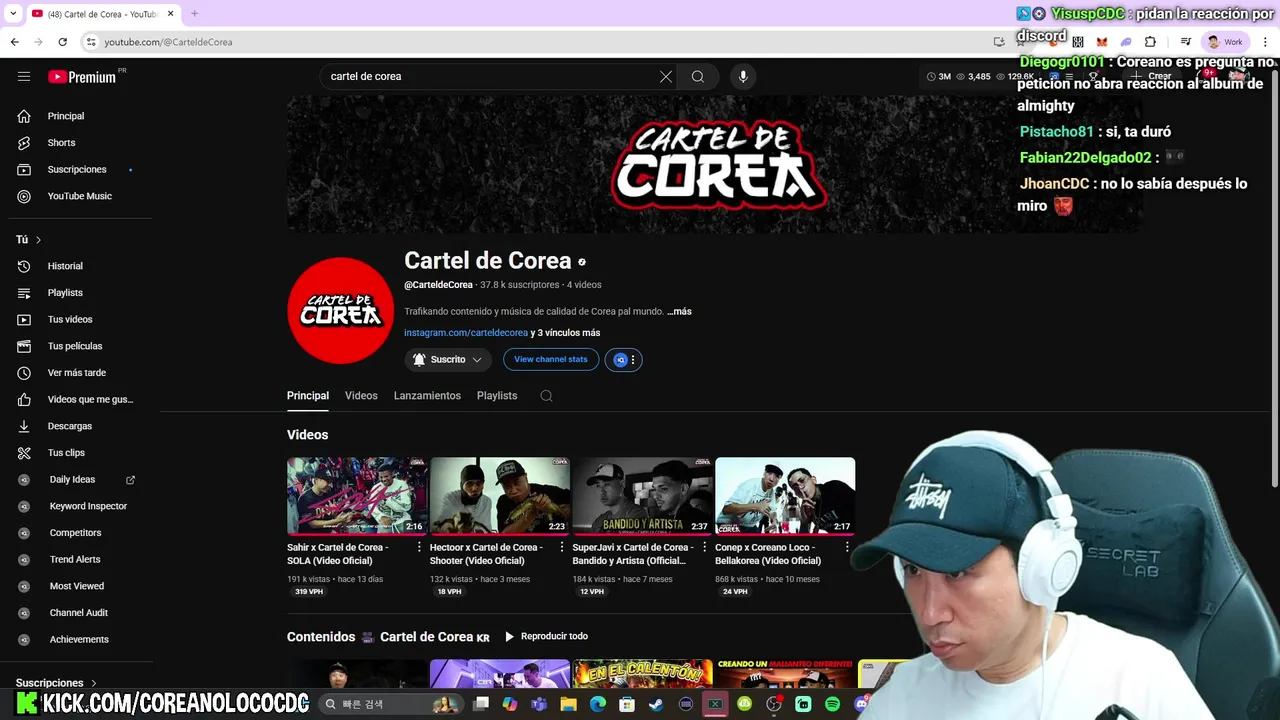Open Ver más tarde in sidebar

tap(76, 373)
